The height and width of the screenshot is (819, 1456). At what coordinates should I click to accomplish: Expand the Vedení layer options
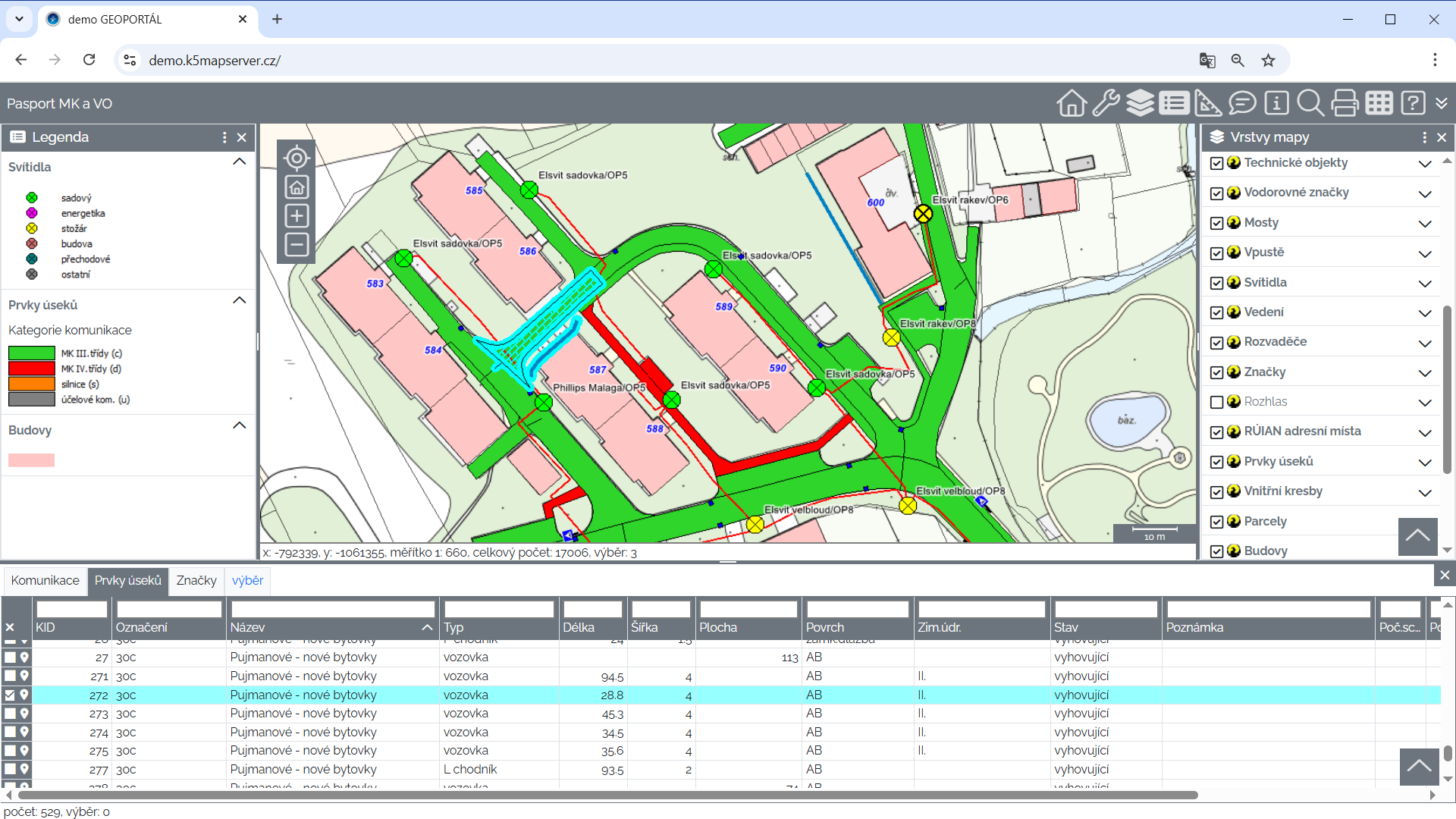[1425, 313]
